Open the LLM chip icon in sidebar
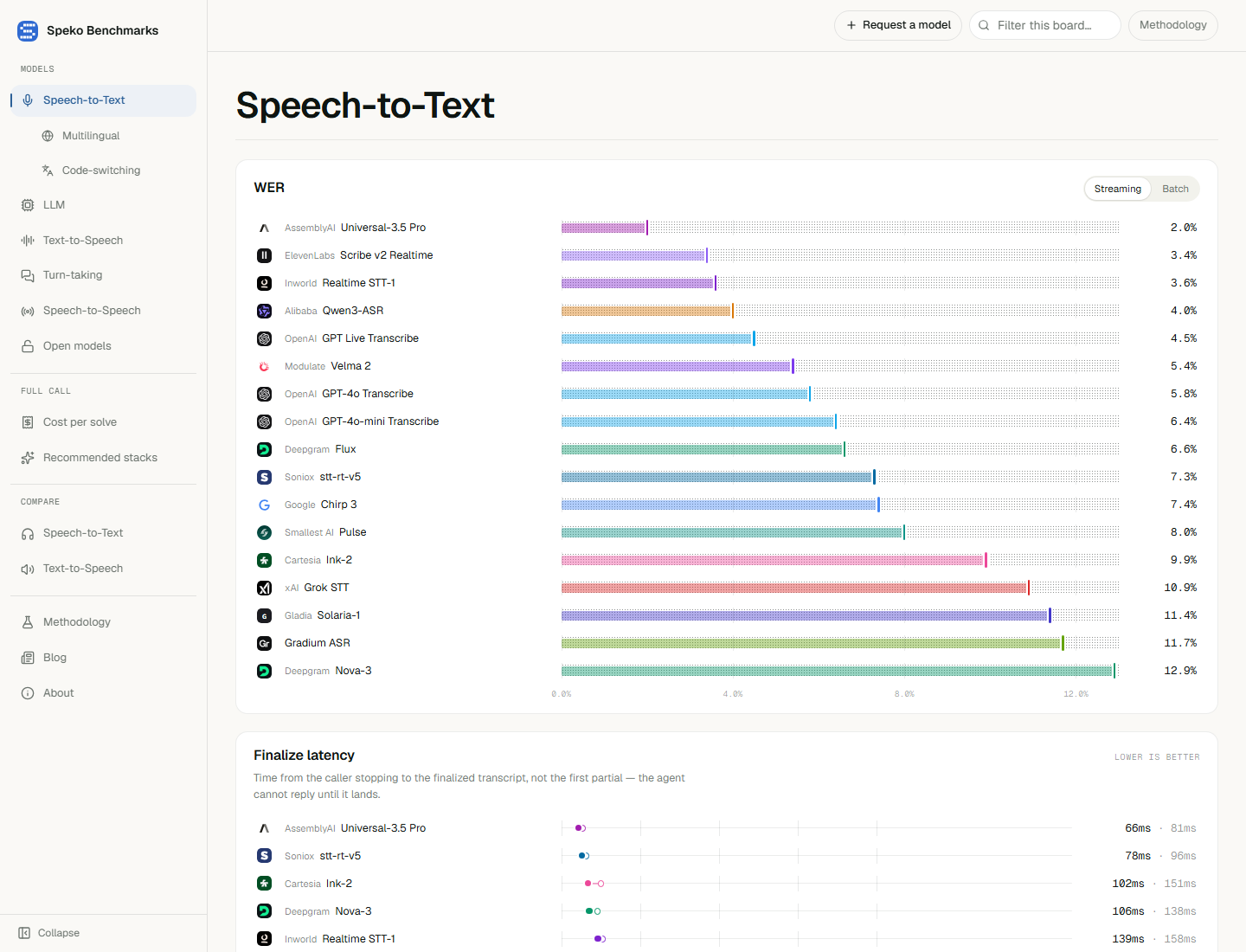Screen dimensions: 1246x952 coord(28,205)
